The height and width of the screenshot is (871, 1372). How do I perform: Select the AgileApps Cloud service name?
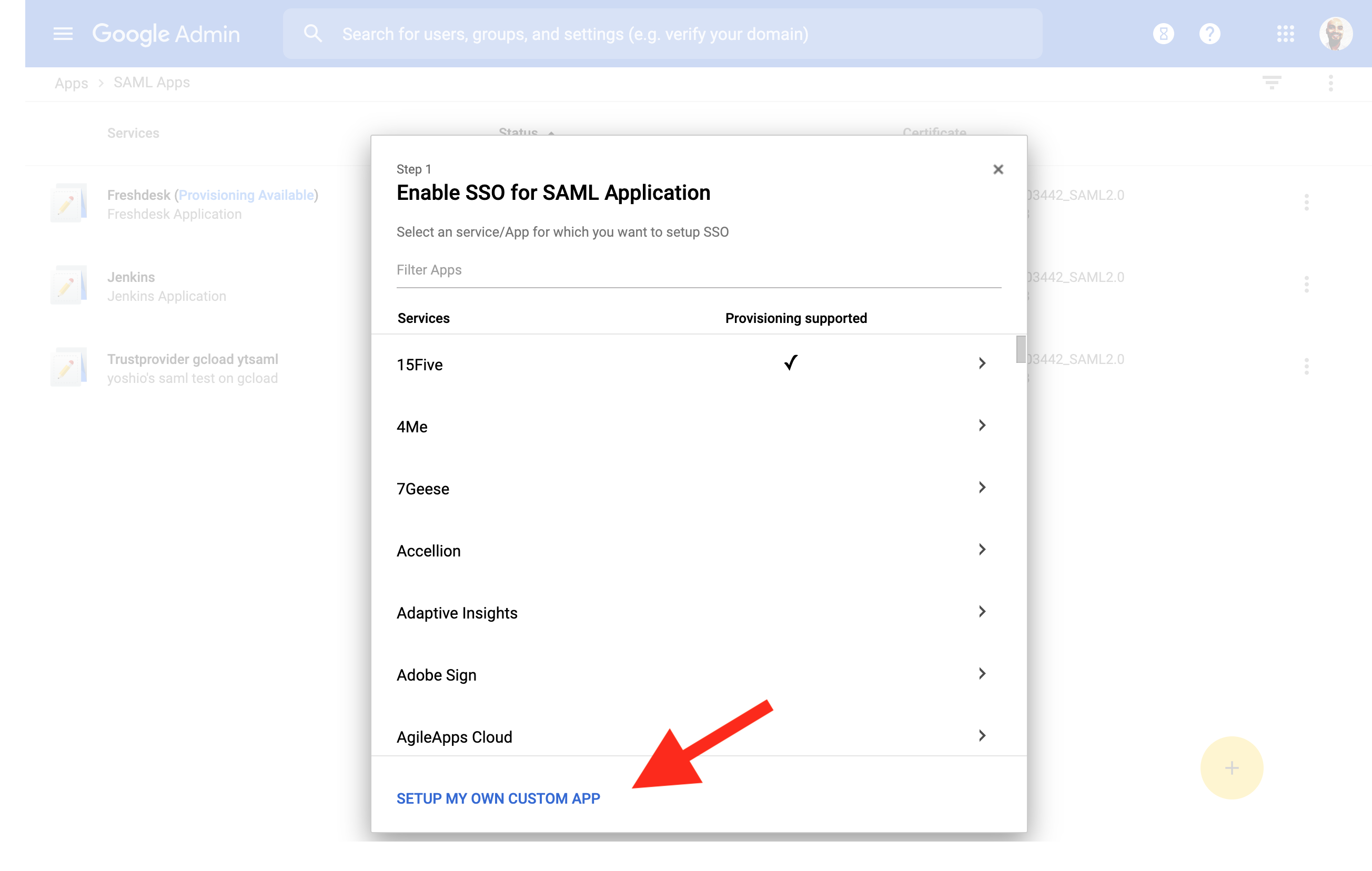coord(454,737)
